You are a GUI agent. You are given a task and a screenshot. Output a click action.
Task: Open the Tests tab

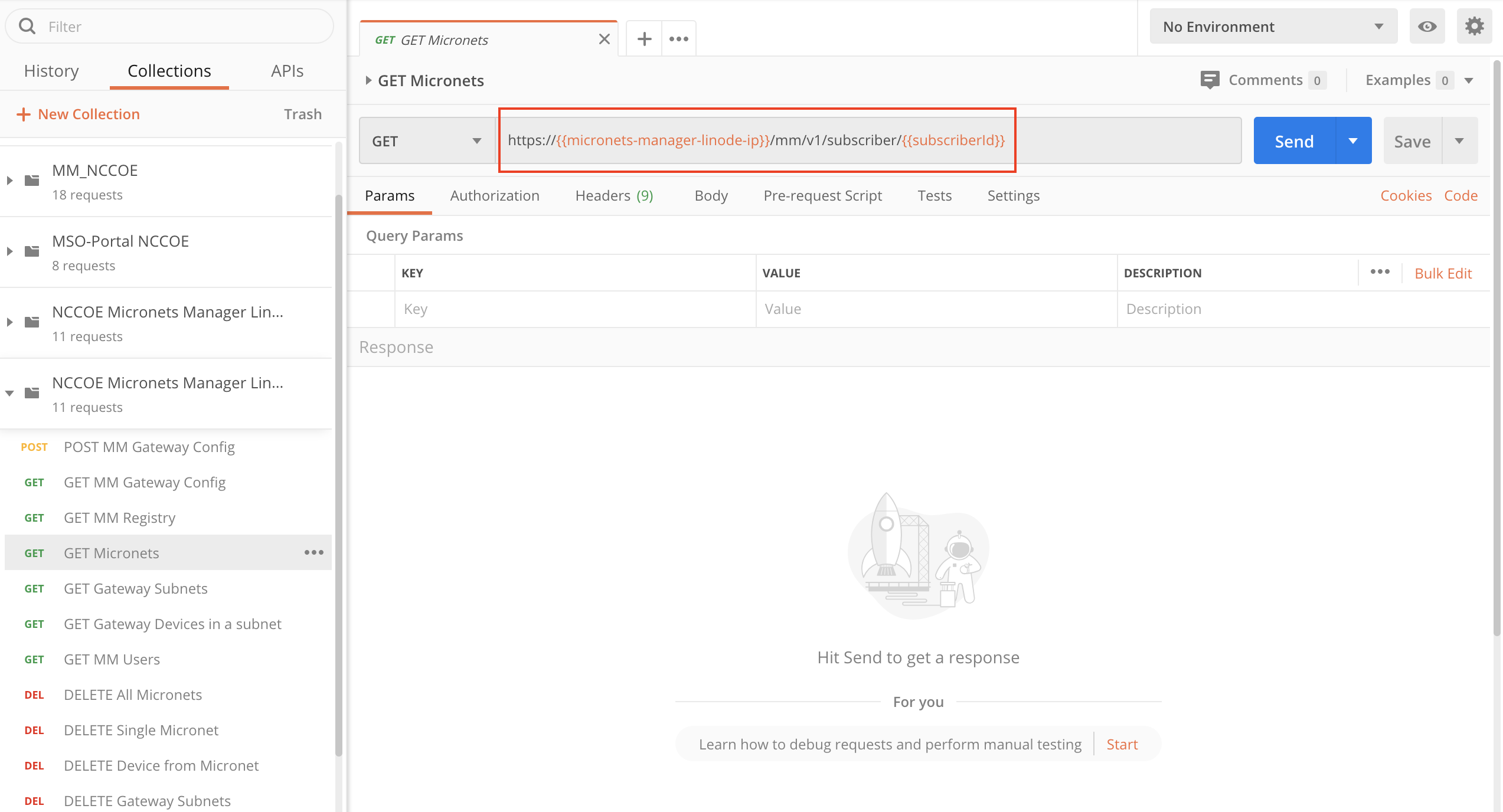[935, 195]
